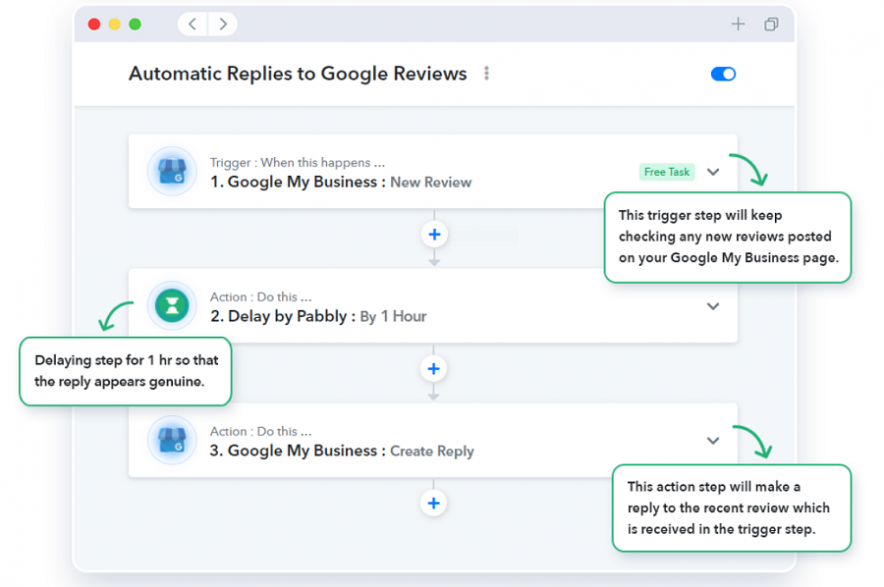Disable the blue workflow activation toggle
Viewport: 884px width, 587px height.
click(x=722, y=73)
